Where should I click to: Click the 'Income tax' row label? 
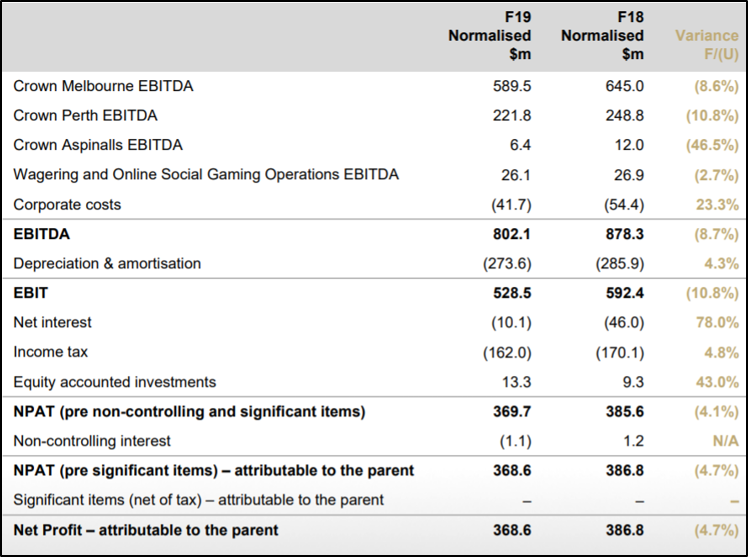(51, 352)
